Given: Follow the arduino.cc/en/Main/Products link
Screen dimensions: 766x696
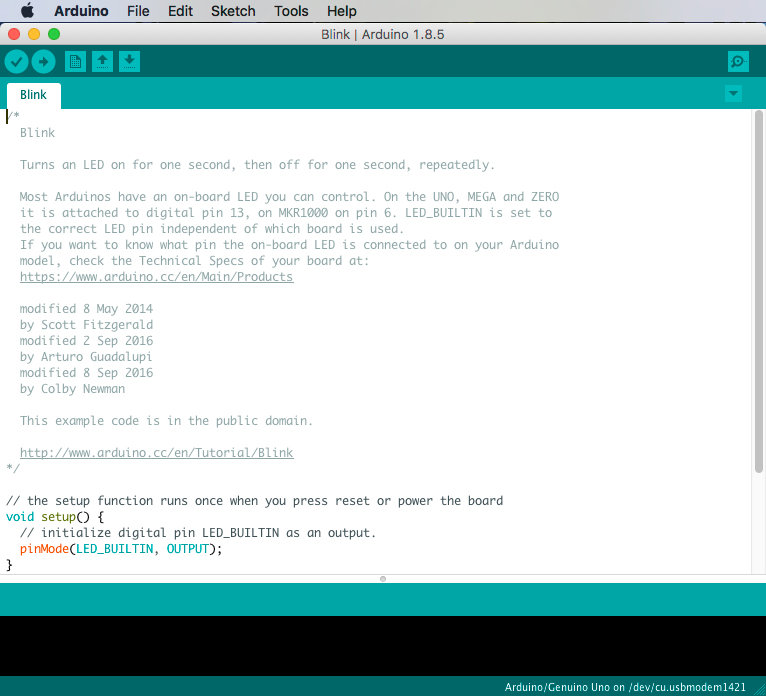Looking at the screenshot, I should (x=156, y=277).
